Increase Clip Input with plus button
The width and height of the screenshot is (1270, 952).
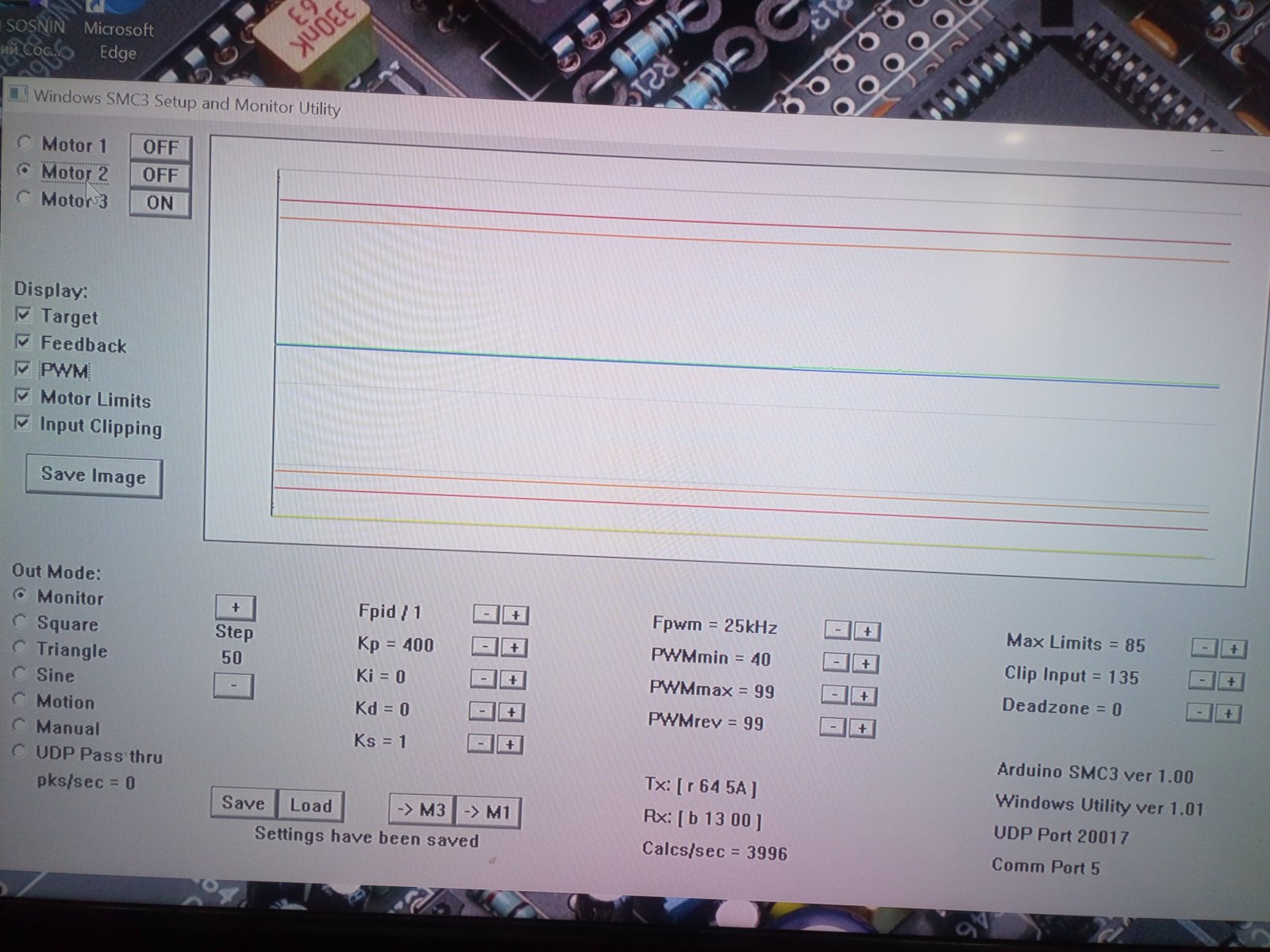coord(1231,681)
